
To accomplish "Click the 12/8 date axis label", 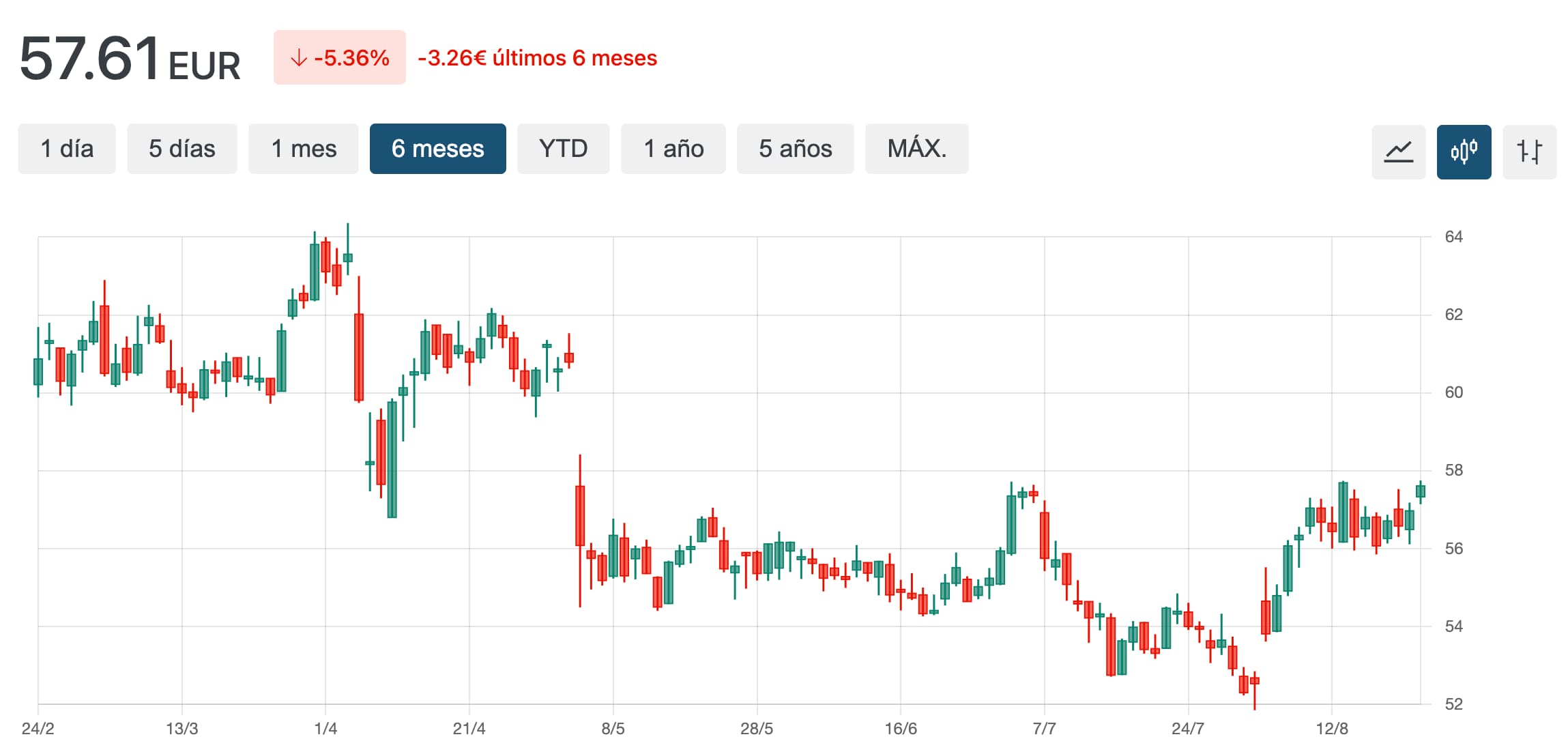I will point(1332,728).
